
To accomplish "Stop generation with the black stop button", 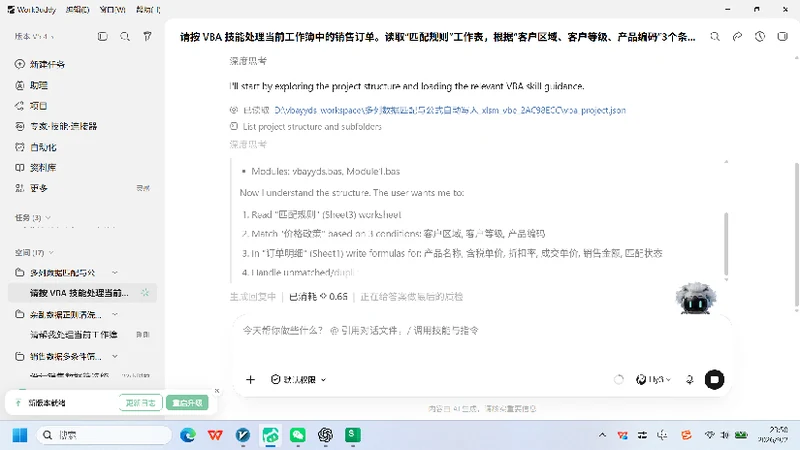I will [714, 380].
